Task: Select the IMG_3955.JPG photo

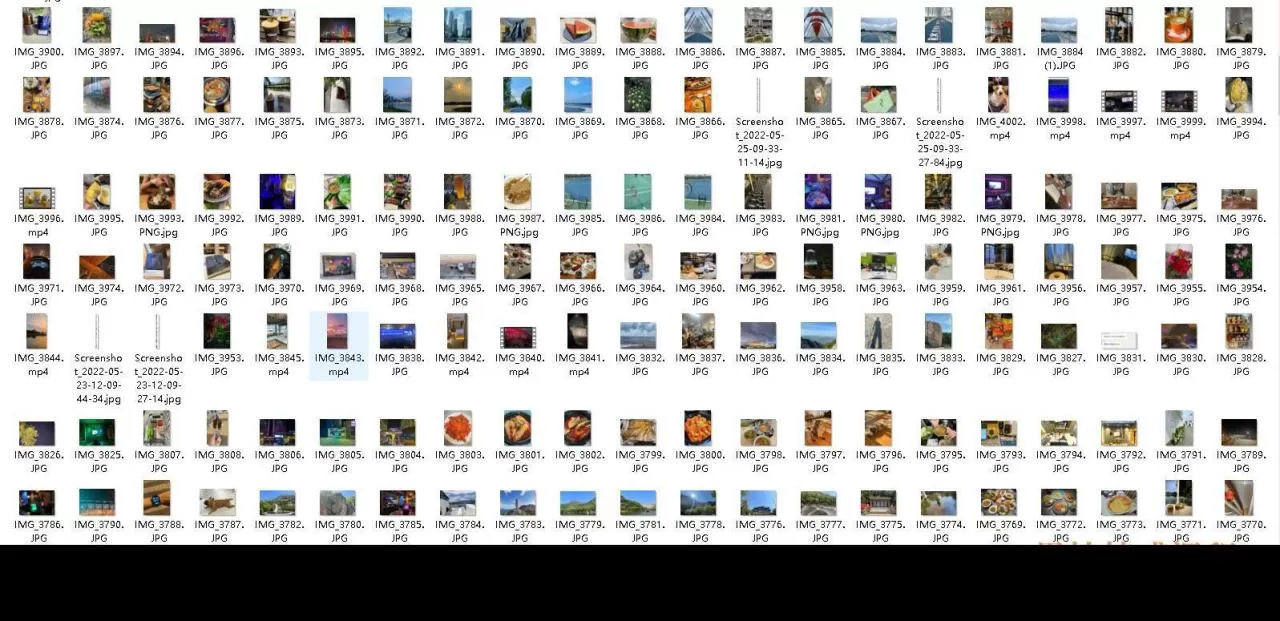Action: [x=1179, y=262]
